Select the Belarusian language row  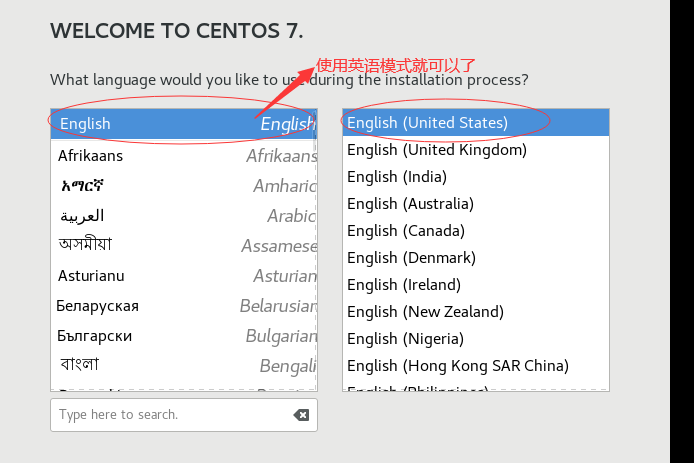(184, 306)
